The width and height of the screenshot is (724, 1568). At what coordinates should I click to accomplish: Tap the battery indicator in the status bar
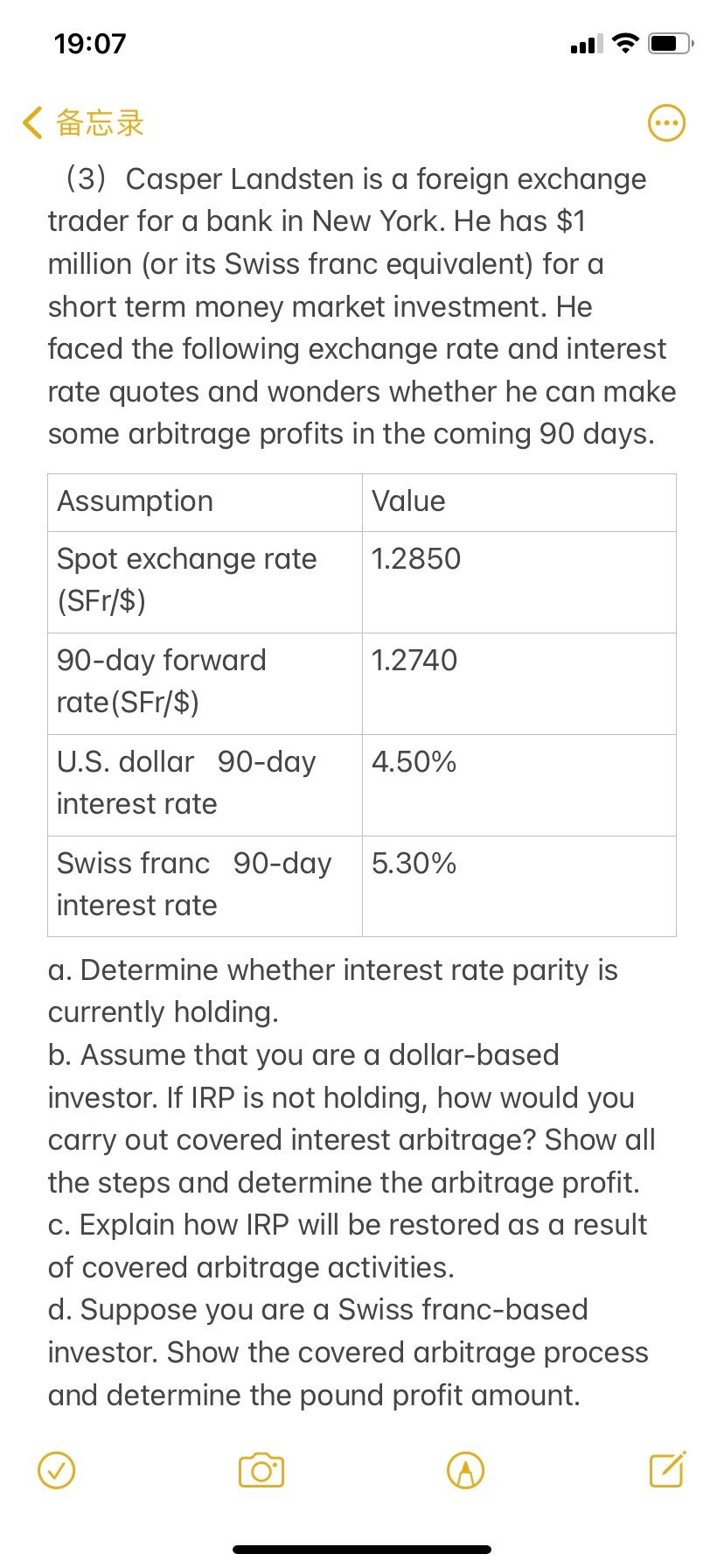coord(672,42)
